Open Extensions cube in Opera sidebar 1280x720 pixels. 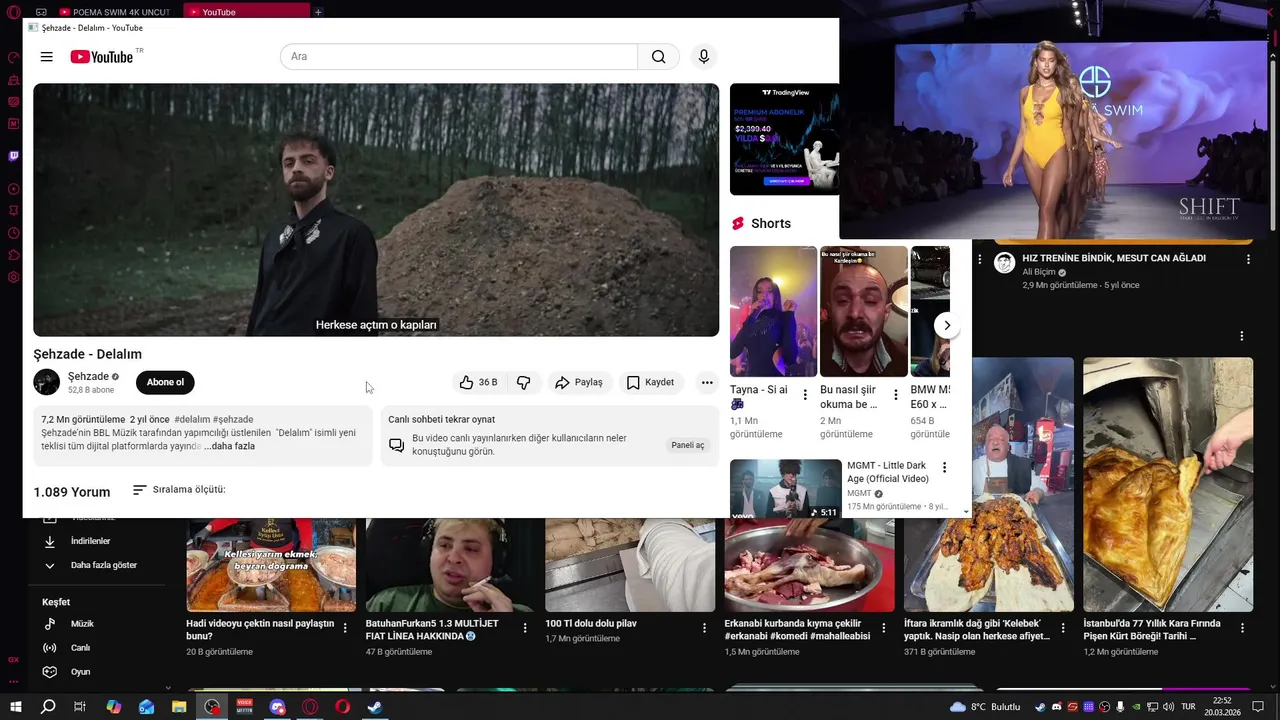coord(13,255)
